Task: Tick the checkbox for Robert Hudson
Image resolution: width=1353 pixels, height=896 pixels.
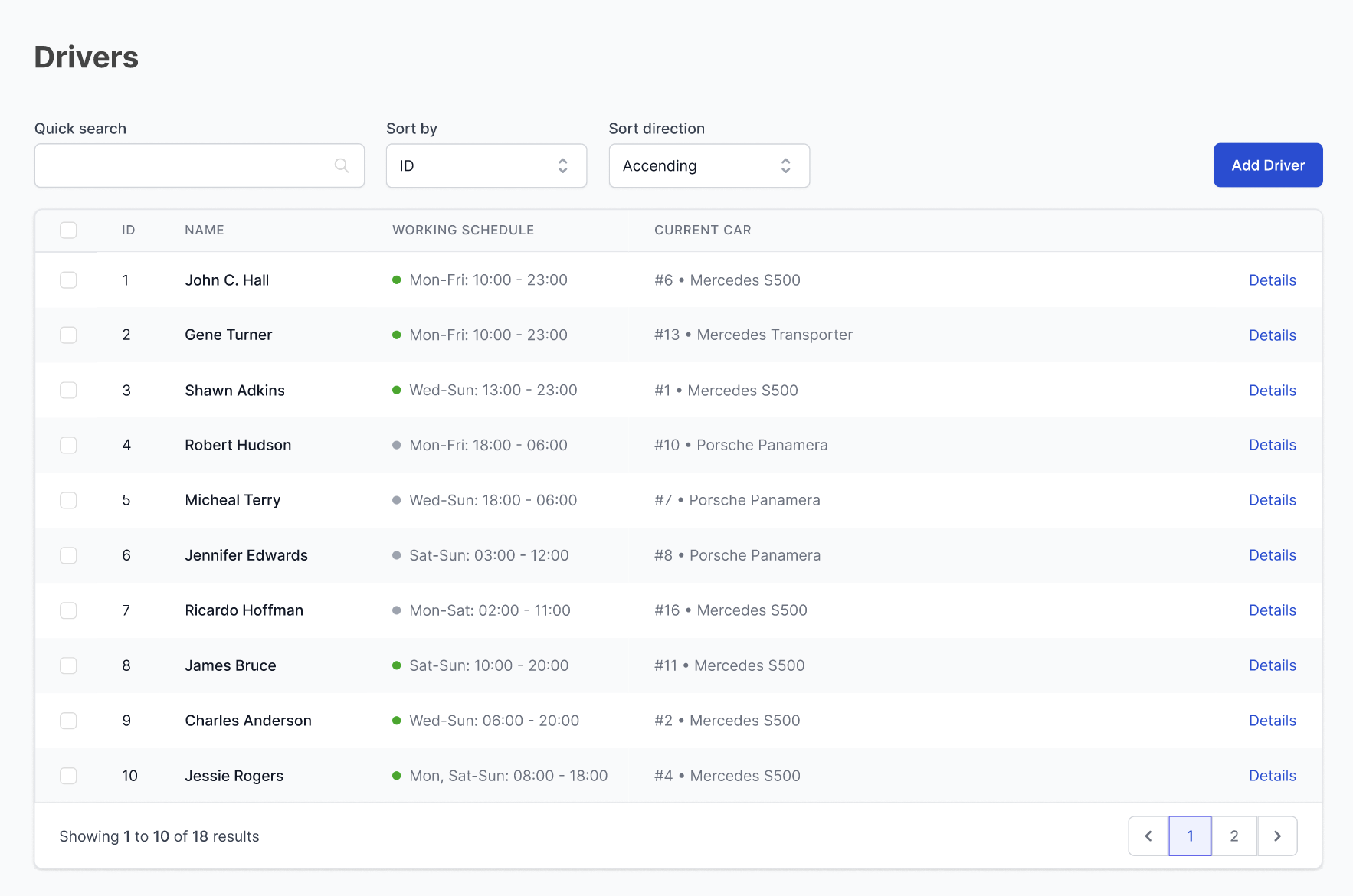Action: coord(68,445)
